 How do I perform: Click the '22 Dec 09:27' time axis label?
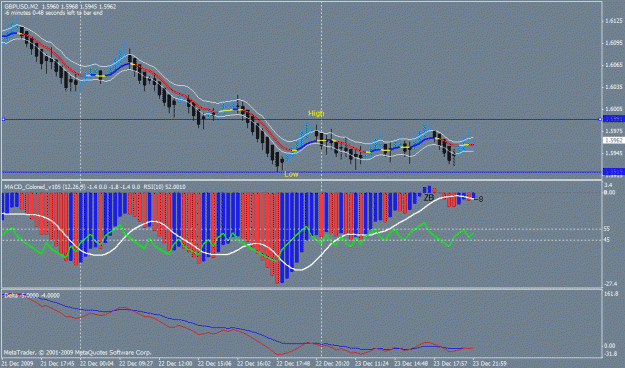(x=136, y=364)
